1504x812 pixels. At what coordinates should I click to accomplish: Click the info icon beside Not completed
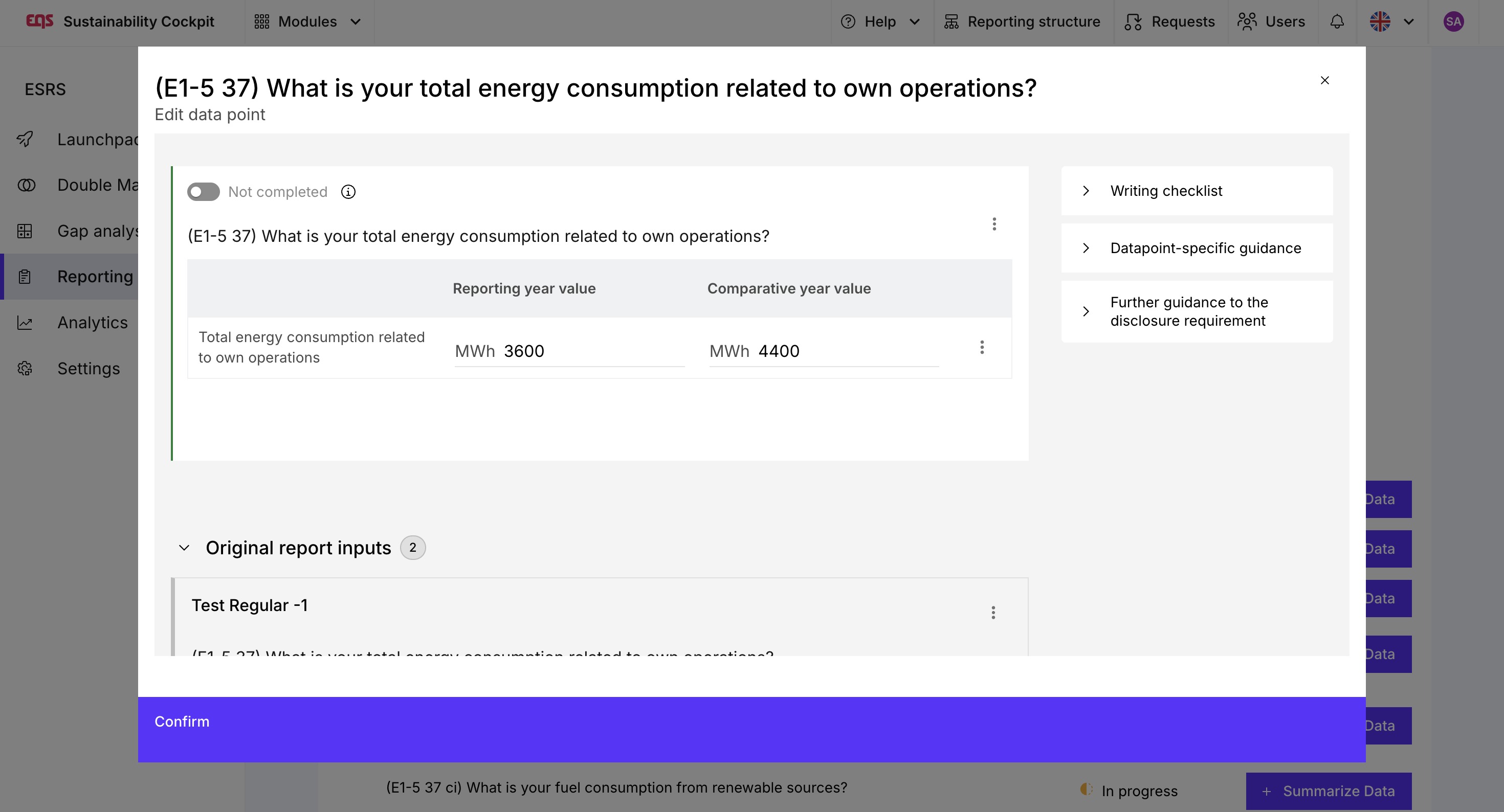348,192
